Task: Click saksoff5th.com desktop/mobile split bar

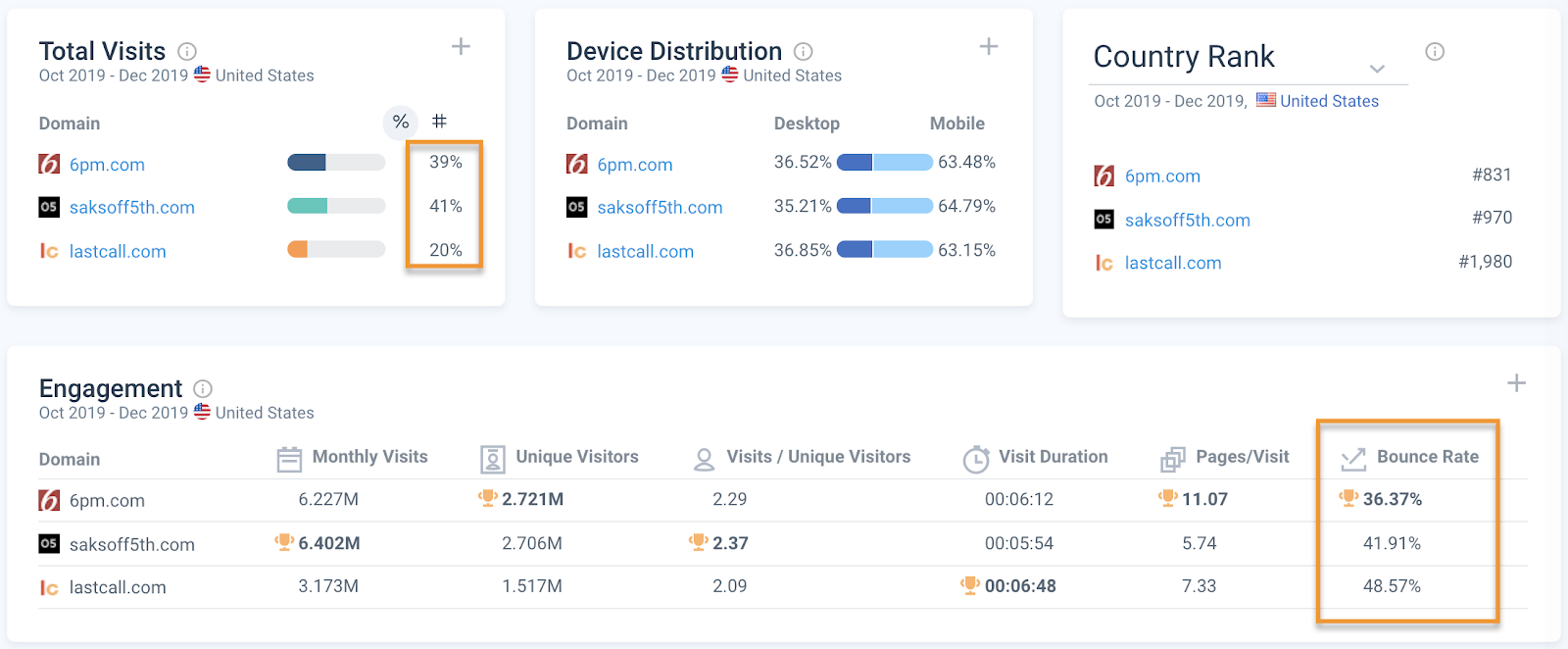Action: pos(885,206)
